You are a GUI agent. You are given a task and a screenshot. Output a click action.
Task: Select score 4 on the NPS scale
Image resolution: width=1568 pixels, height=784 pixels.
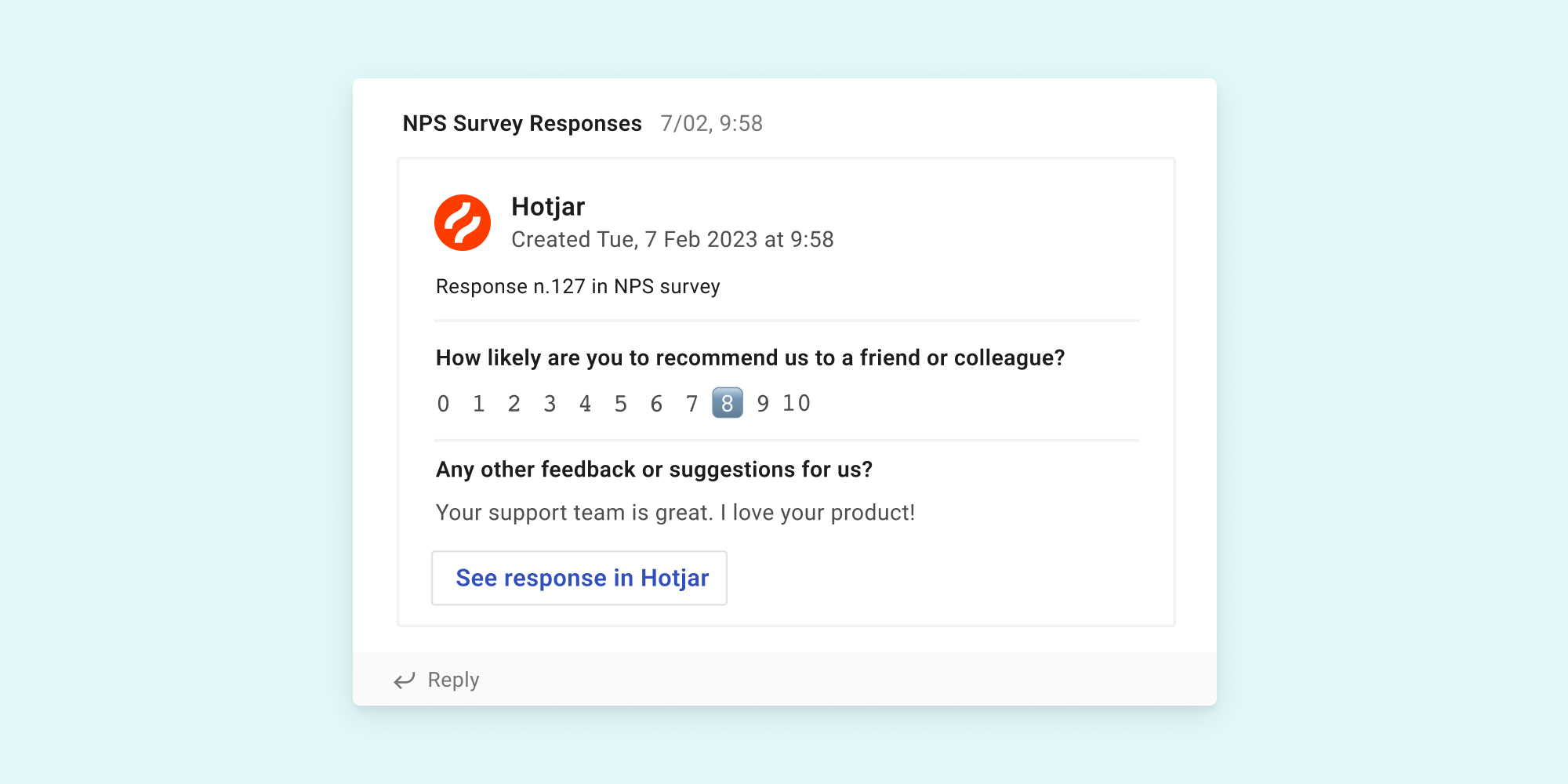point(585,404)
